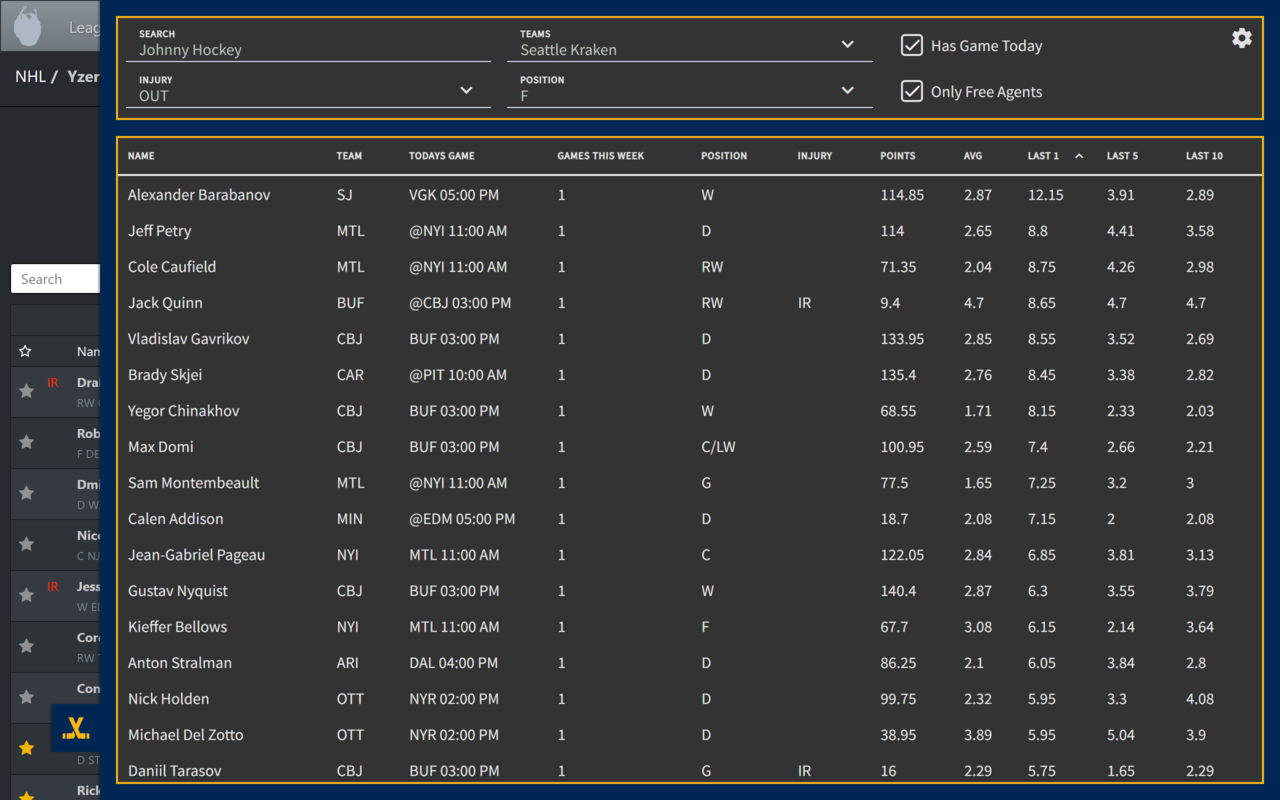Click Michael Del Zotto's 5.04 last-5 value
Screen dimensions: 1280x800
(1121, 735)
